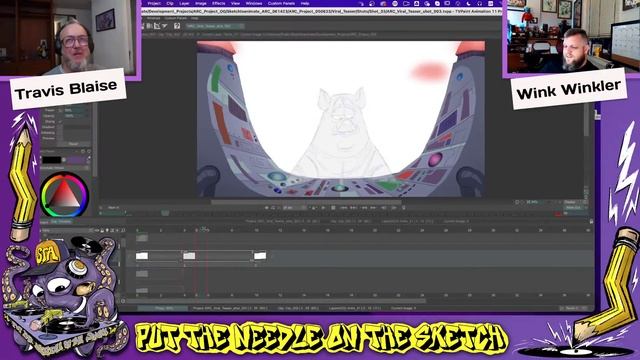Open the Layer menu
Image resolution: width=640 pixels, height=360 pixels.
coord(184,3)
